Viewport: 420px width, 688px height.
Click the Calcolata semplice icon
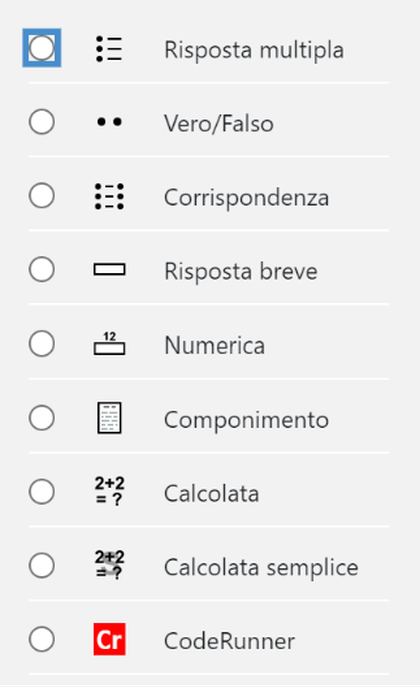(x=109, y=565)
